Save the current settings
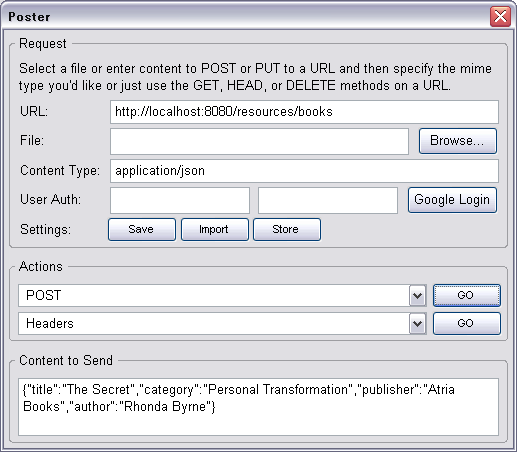This screenshot has width=517, height=452. (x=142, y=229)
